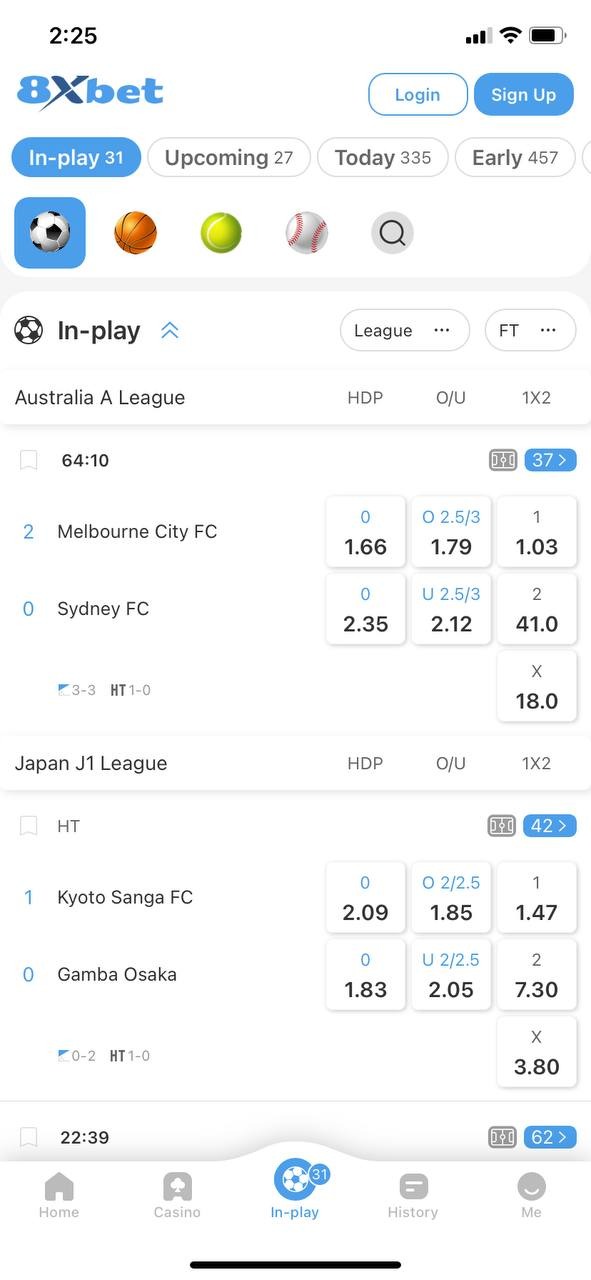Bookmark the Kyoto Sanga vs Gamba Osaka match

point(29,826)
